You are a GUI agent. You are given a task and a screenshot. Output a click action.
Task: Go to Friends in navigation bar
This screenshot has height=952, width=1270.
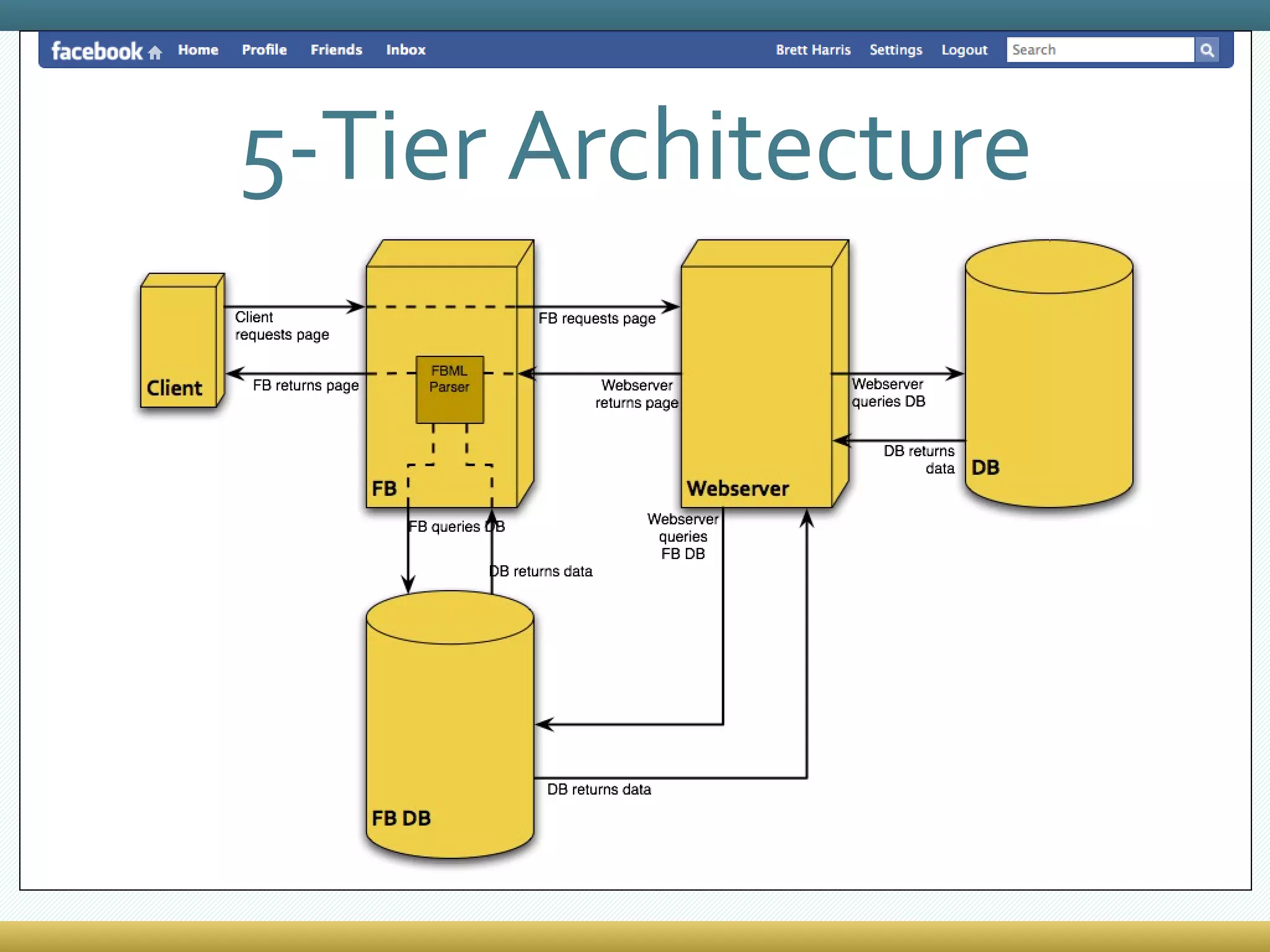pyautogui.click(x=336, y=50)
